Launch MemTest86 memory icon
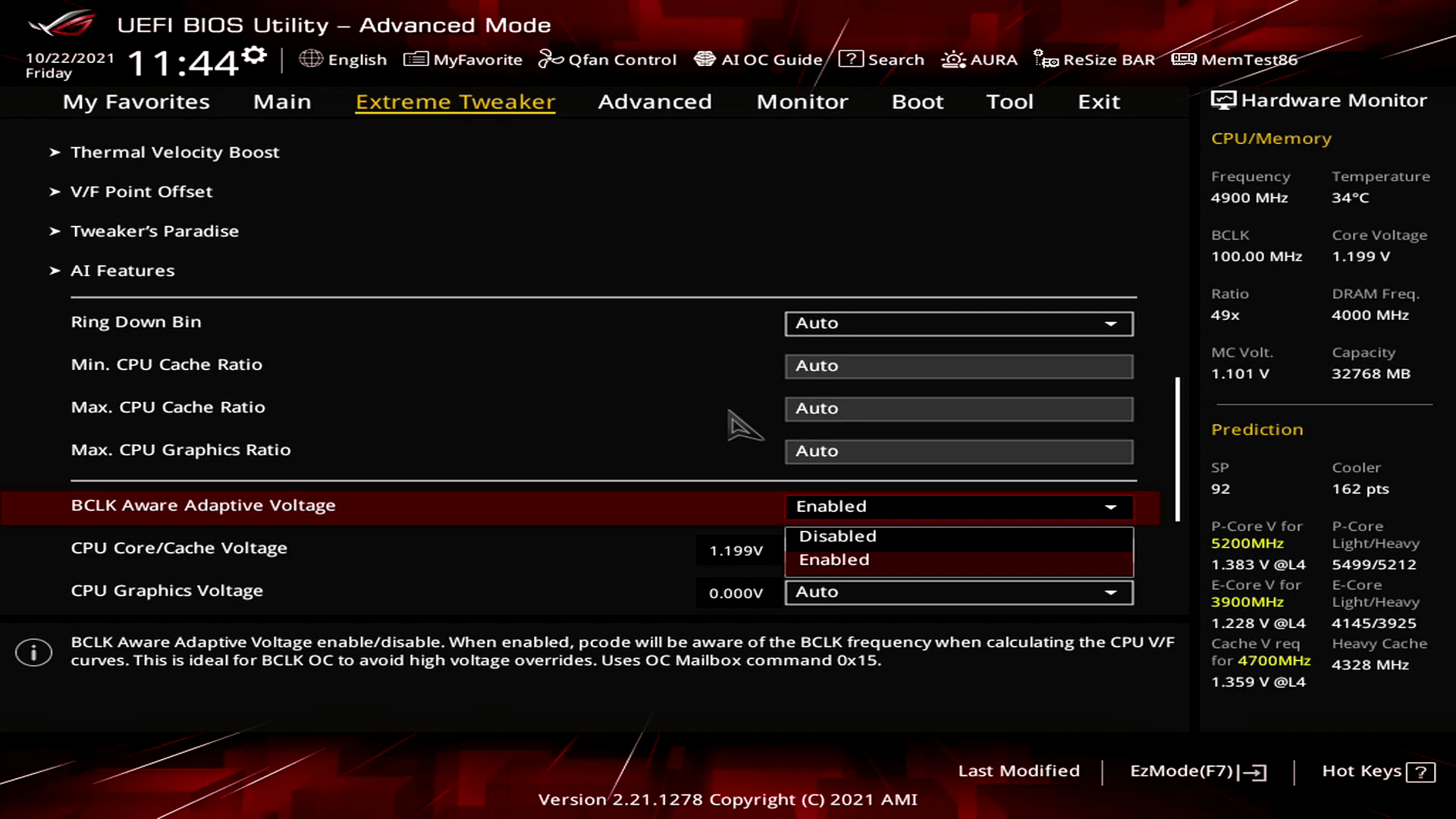 click(1183, 59)
